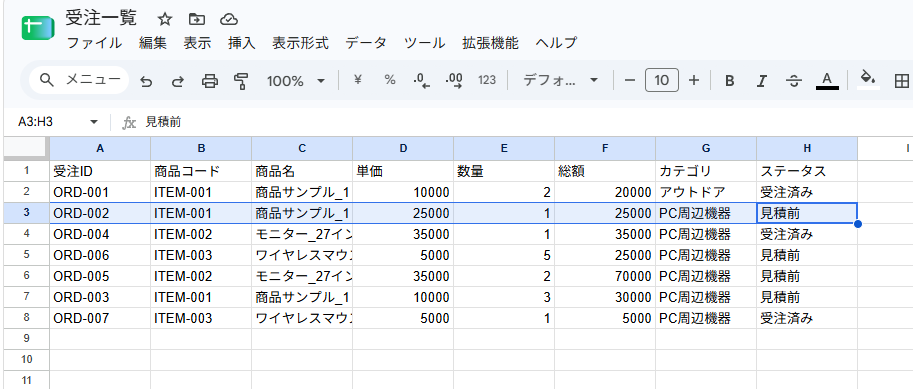This screenshot has width=913, height=389.
Task: Select column H header
Action: click(x=807, y=148)
